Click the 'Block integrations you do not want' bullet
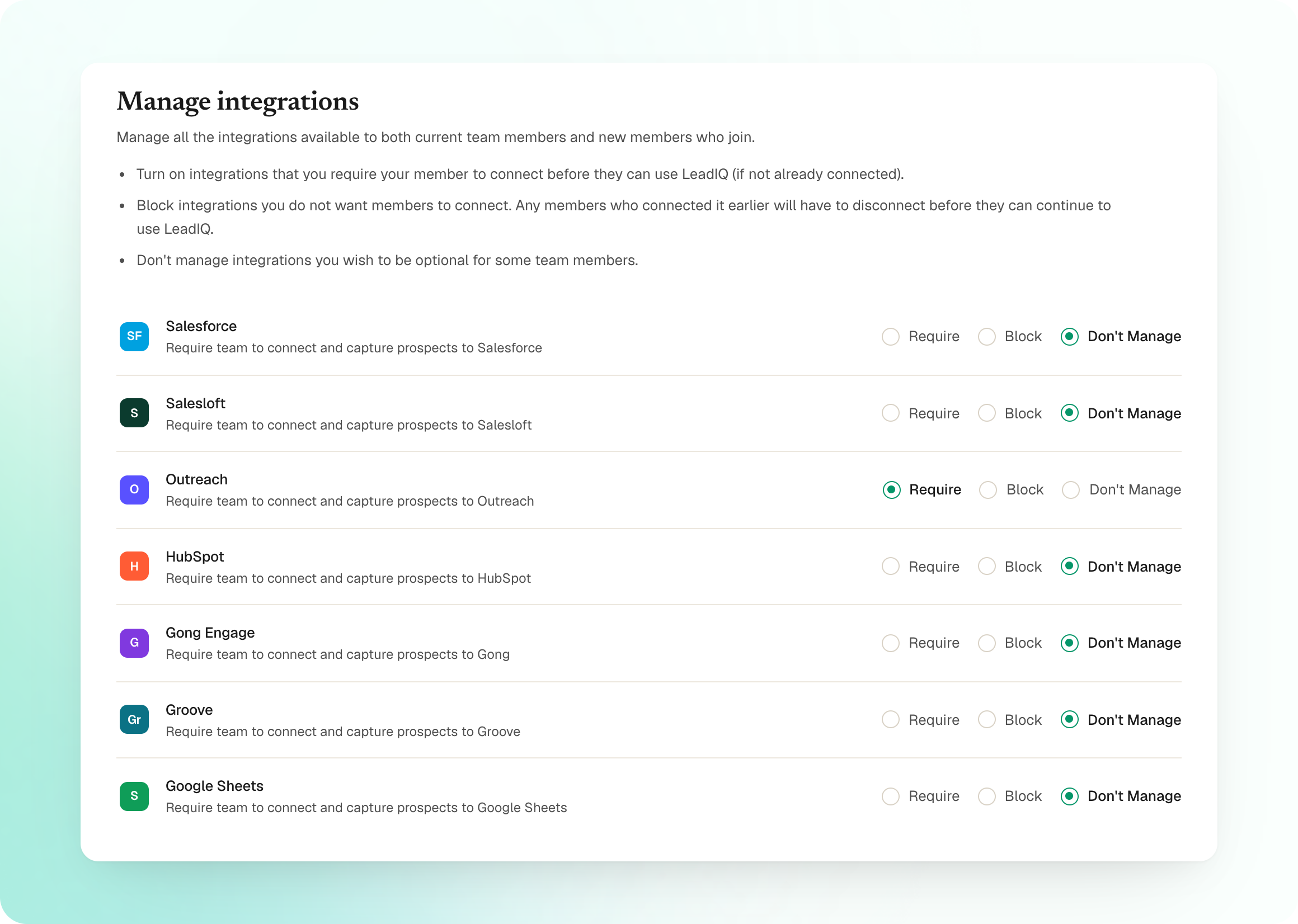The image size is (1298, 924). [624, 217]
